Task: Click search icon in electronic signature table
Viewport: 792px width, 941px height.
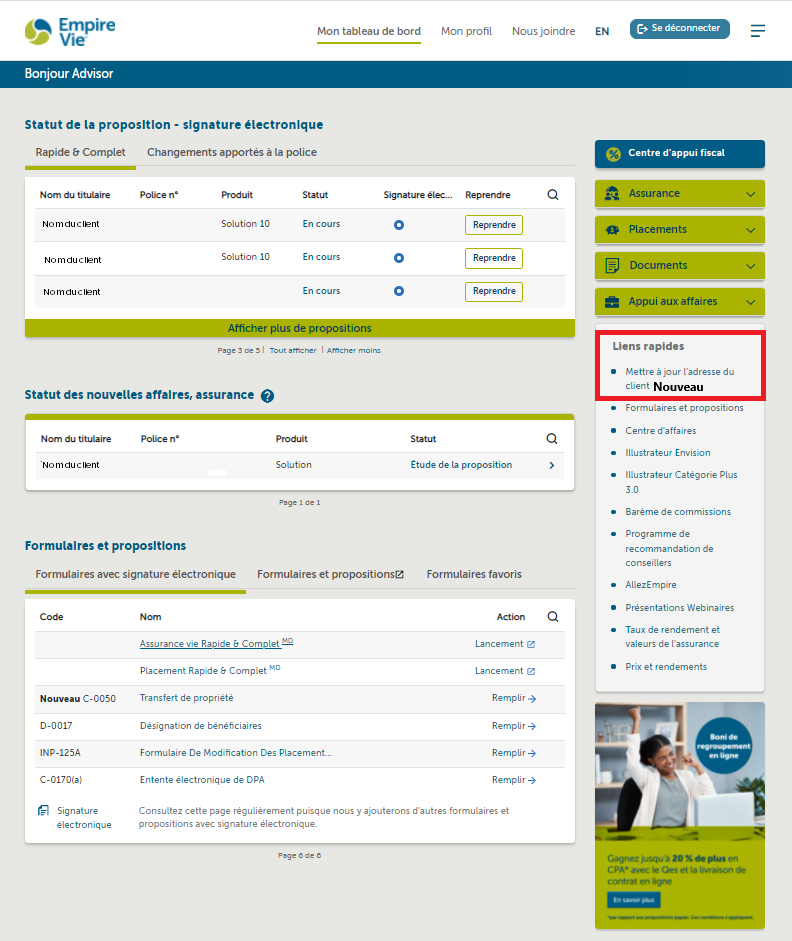Action: (553, 194)
